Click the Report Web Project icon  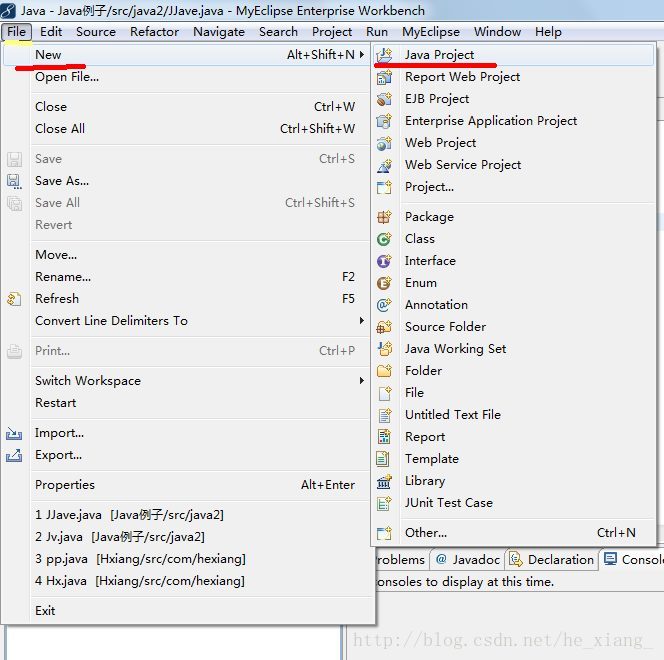click(x=384, y=77)
